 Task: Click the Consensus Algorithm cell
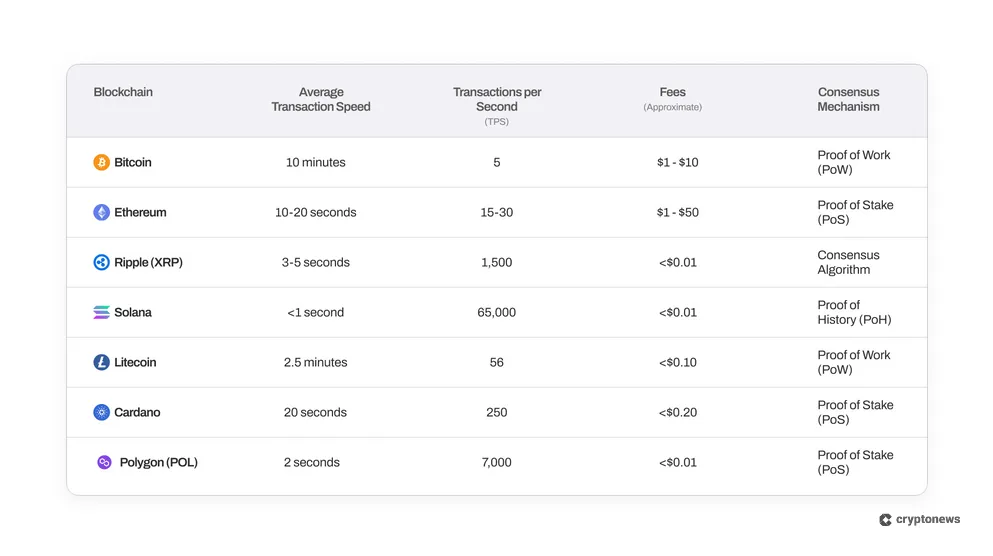pyautogui.click(x=849, y=262)
